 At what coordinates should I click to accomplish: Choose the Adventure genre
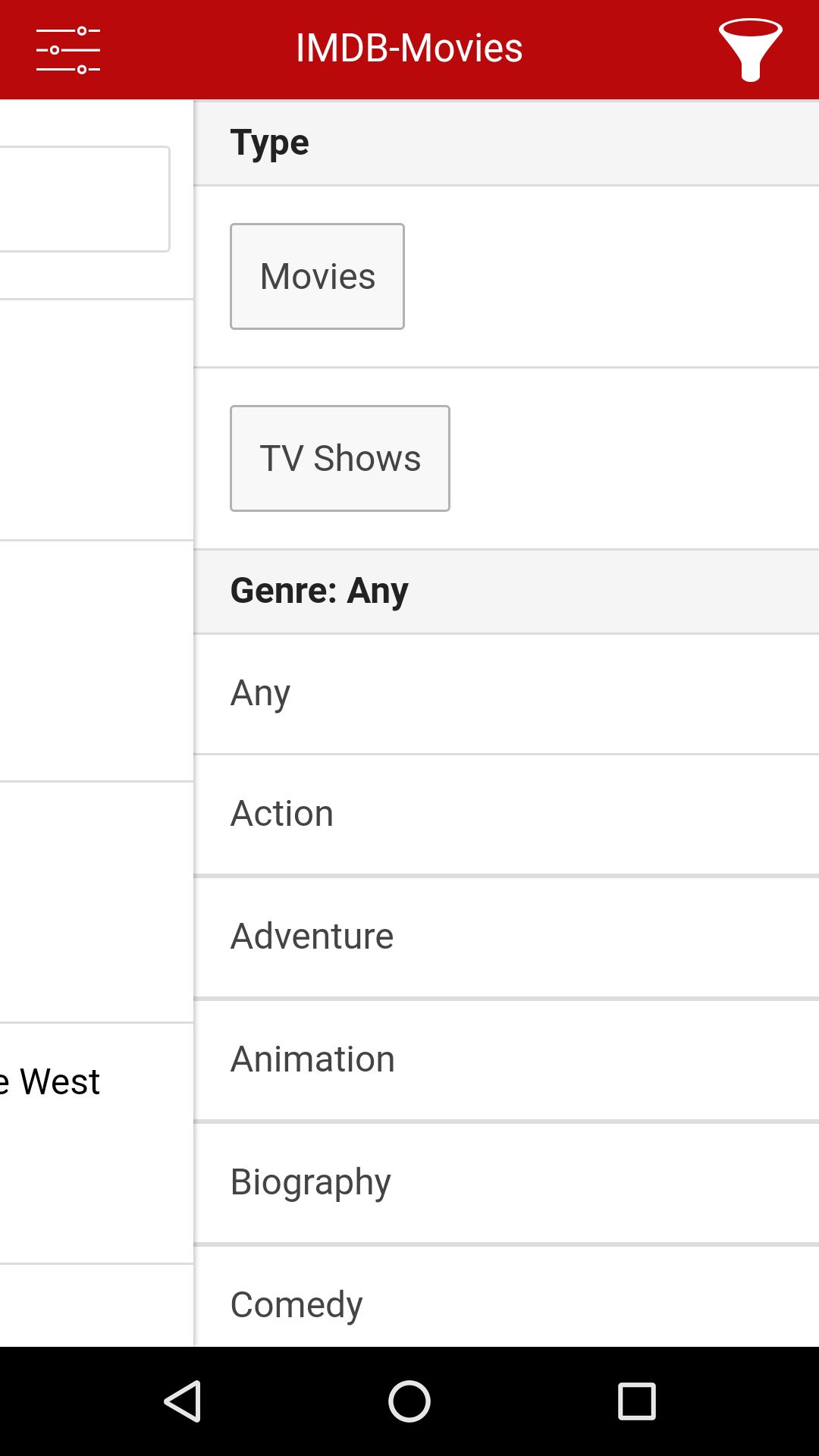pyautogui.click(x=507, y=937)
